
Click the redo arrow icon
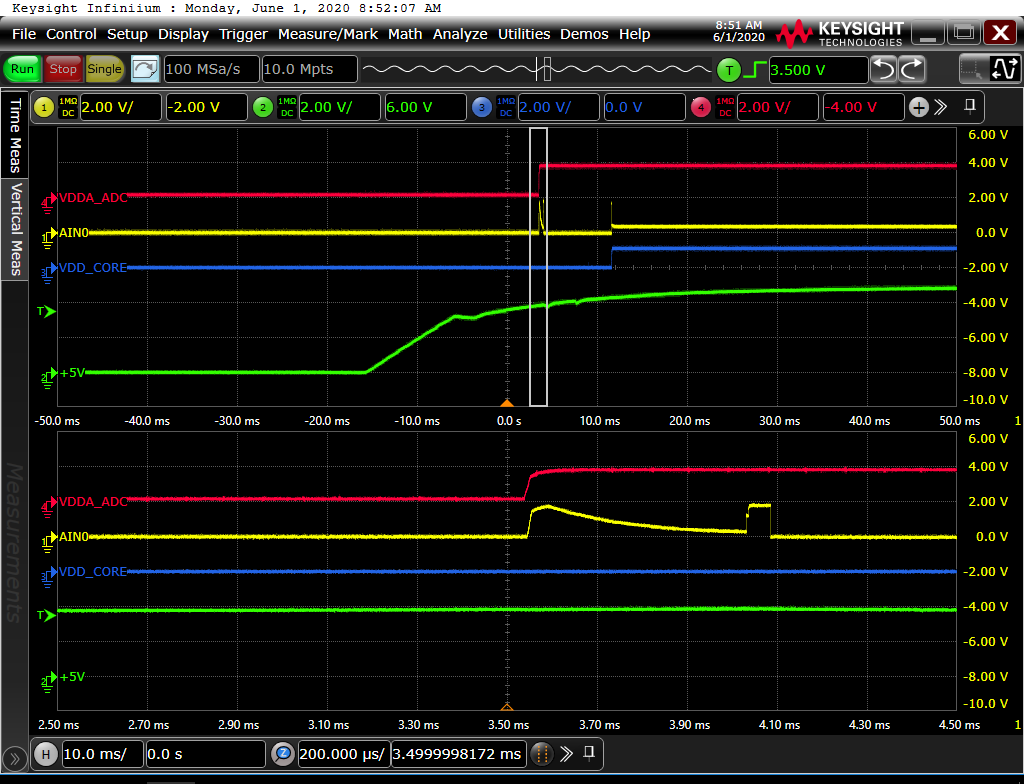[913, 69]
